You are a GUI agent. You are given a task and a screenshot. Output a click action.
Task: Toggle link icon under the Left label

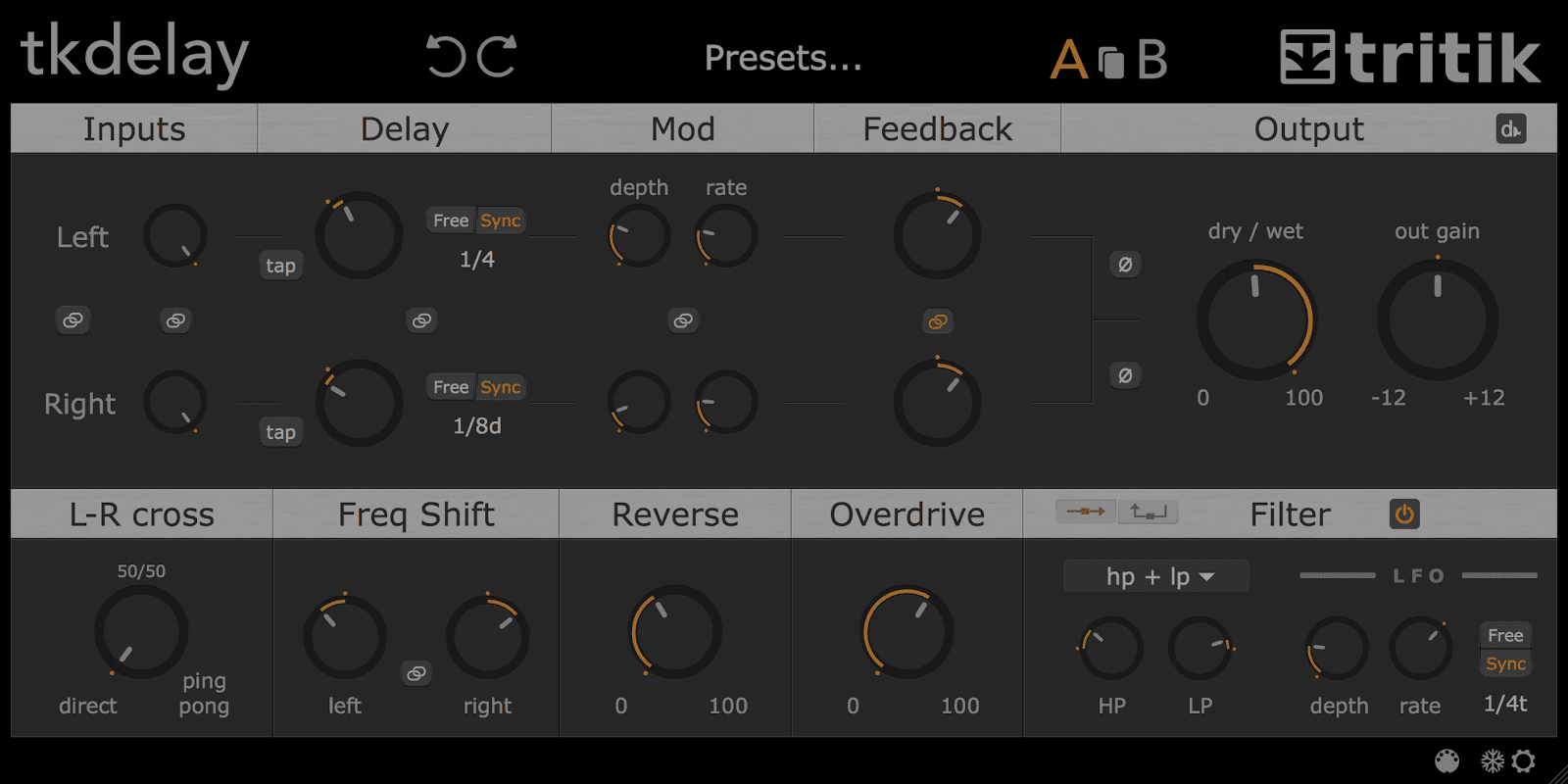[73, 320]
